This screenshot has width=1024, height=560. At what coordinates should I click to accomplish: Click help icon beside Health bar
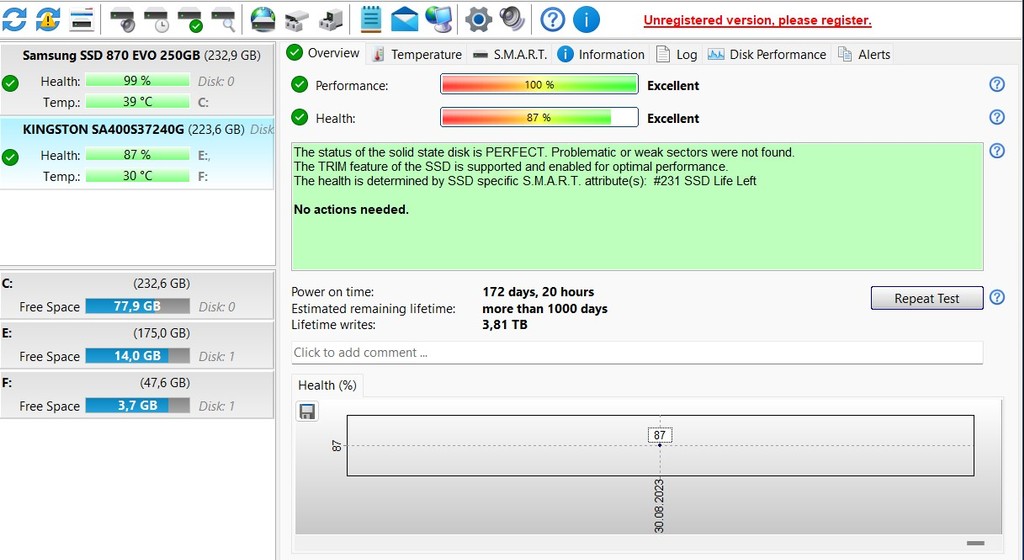(997, 117)
